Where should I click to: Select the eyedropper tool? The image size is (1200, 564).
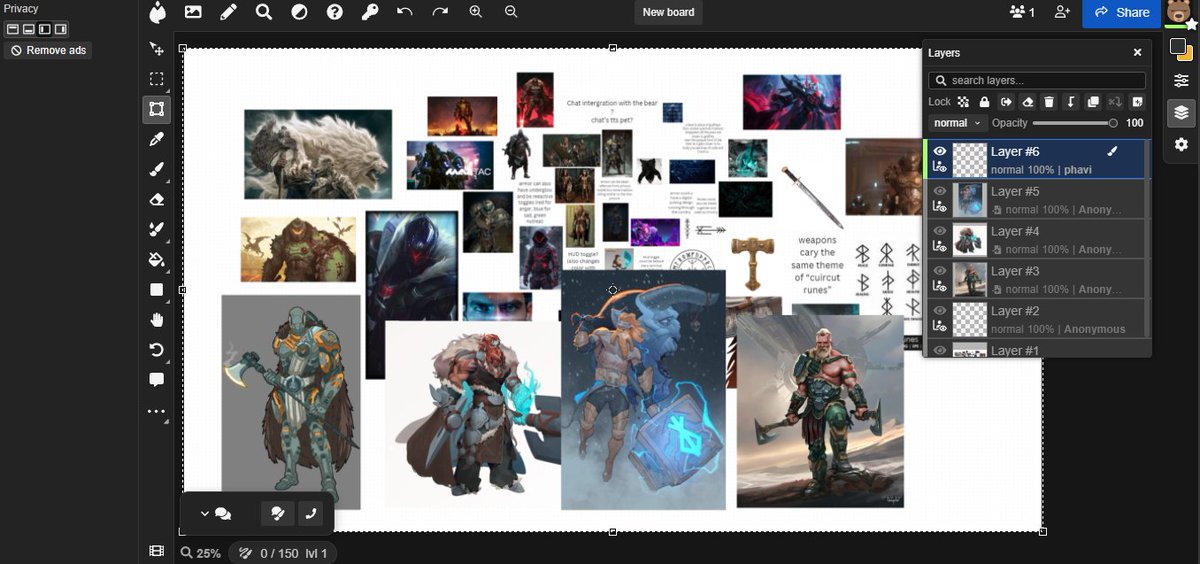click(x=156, y=139)
